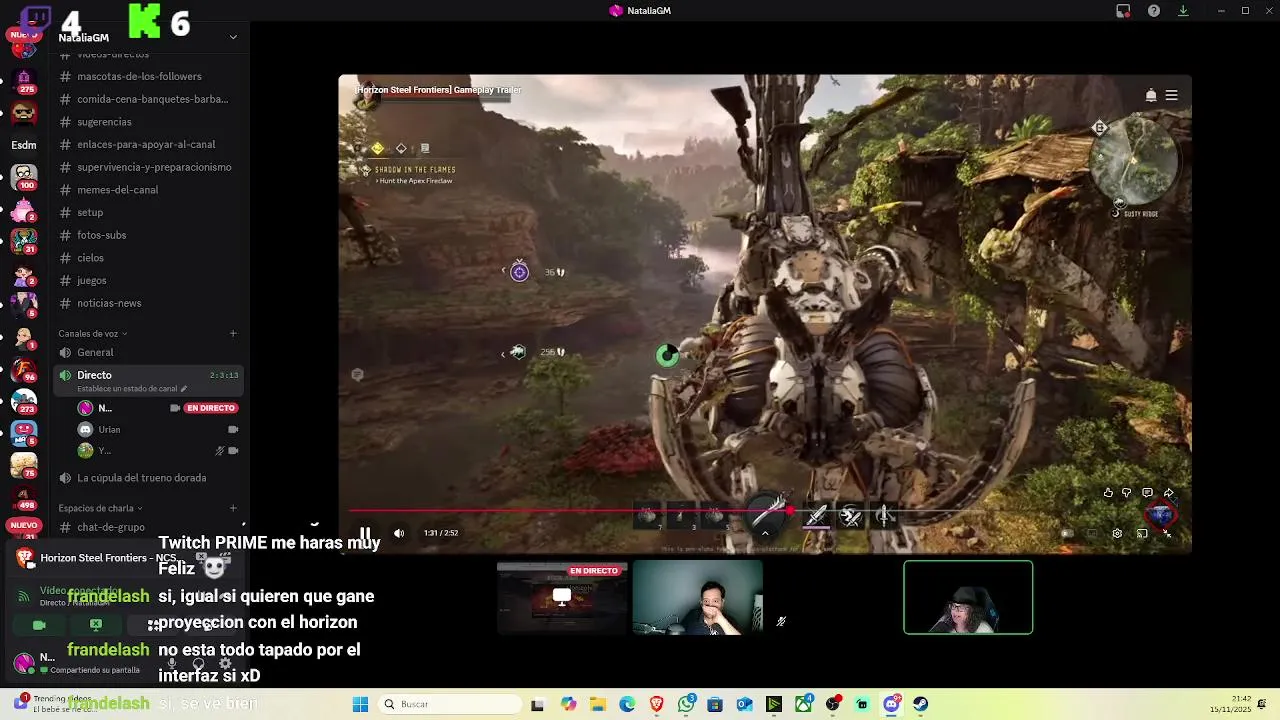Open Outlook from the taskbar
Screen dimensions: 1280x720
[744, 704]
